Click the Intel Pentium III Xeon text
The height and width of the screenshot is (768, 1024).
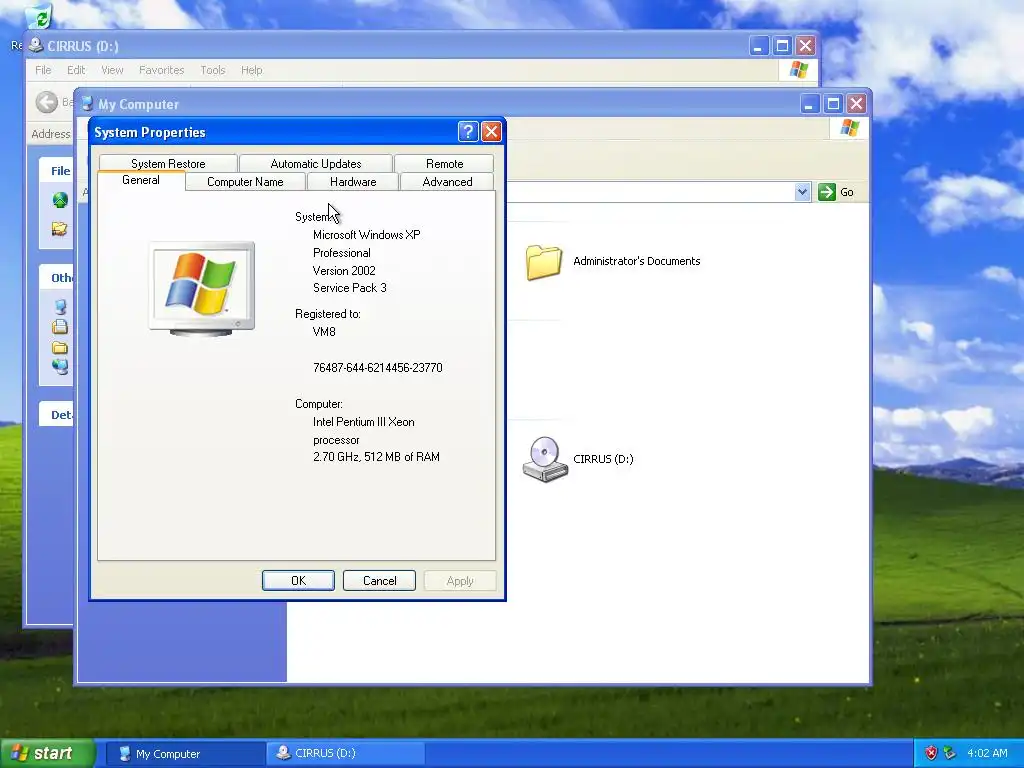(364, 422)
